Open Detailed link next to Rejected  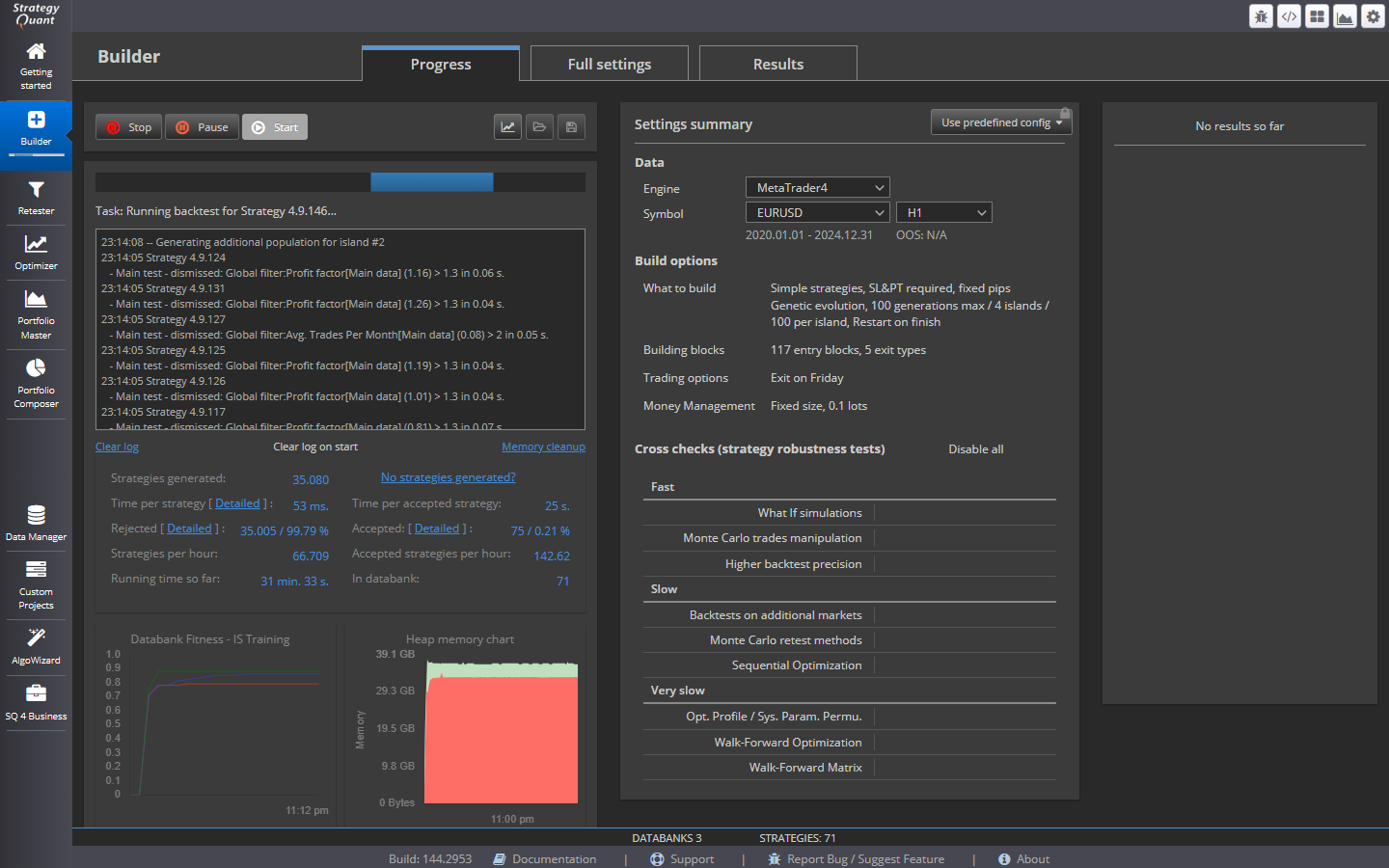189,529
